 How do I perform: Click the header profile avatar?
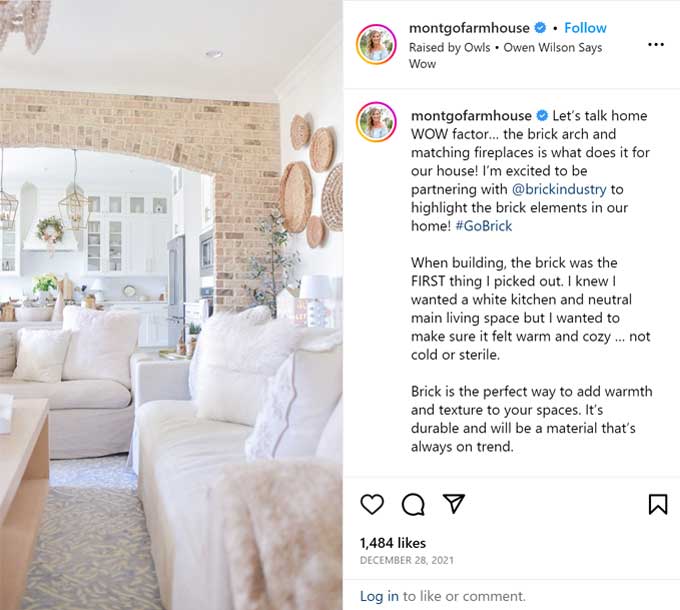click(376, 44)
